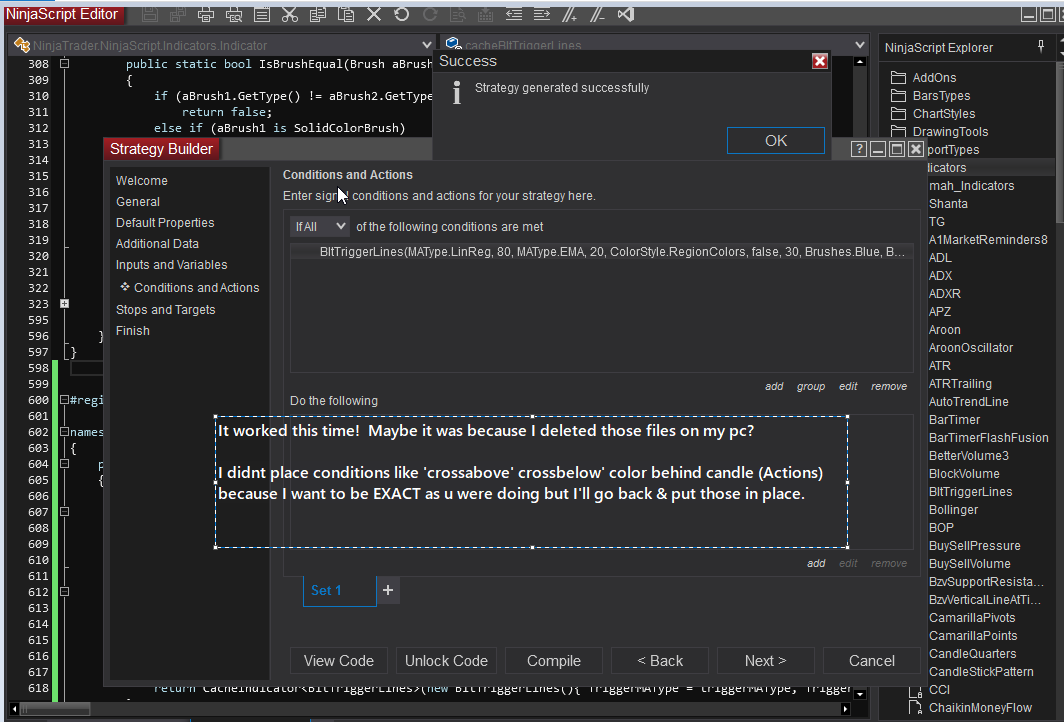The height and width of the screenshot is (722, 1064).
Task: Click the Compile button
Action: 554,661
